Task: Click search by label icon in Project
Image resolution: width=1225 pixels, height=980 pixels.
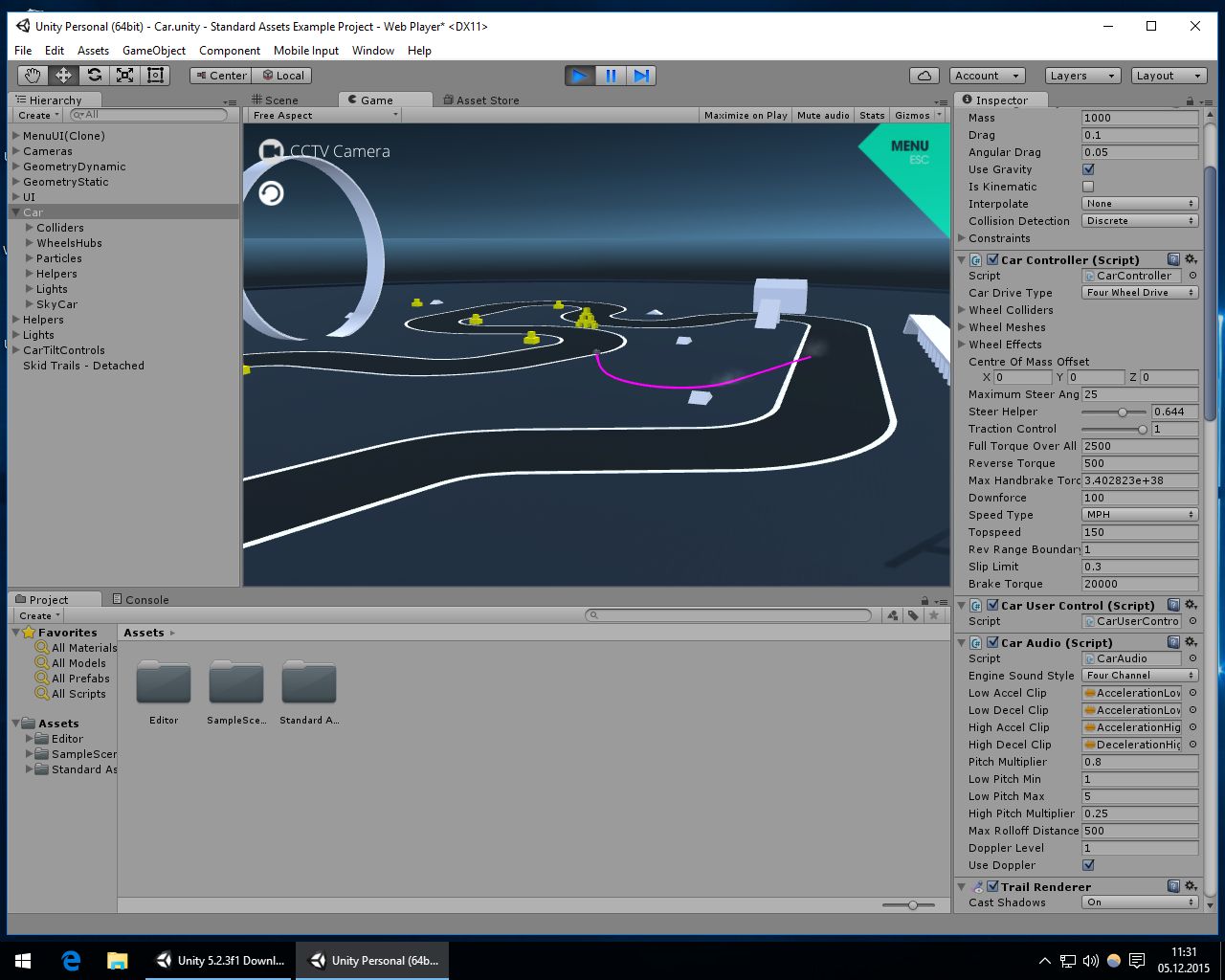Action: click(913, 615)
